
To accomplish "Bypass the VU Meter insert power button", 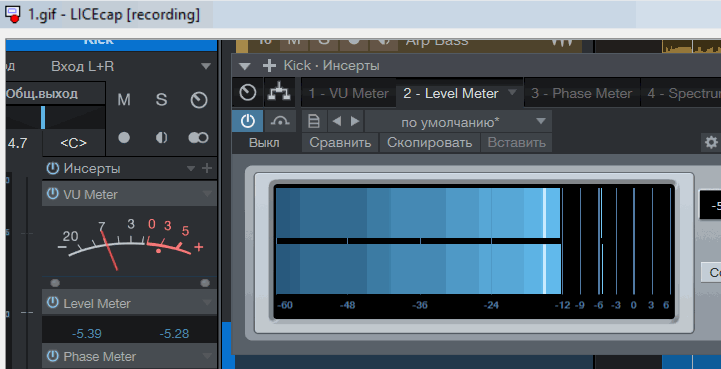I will tap(53, 194).
